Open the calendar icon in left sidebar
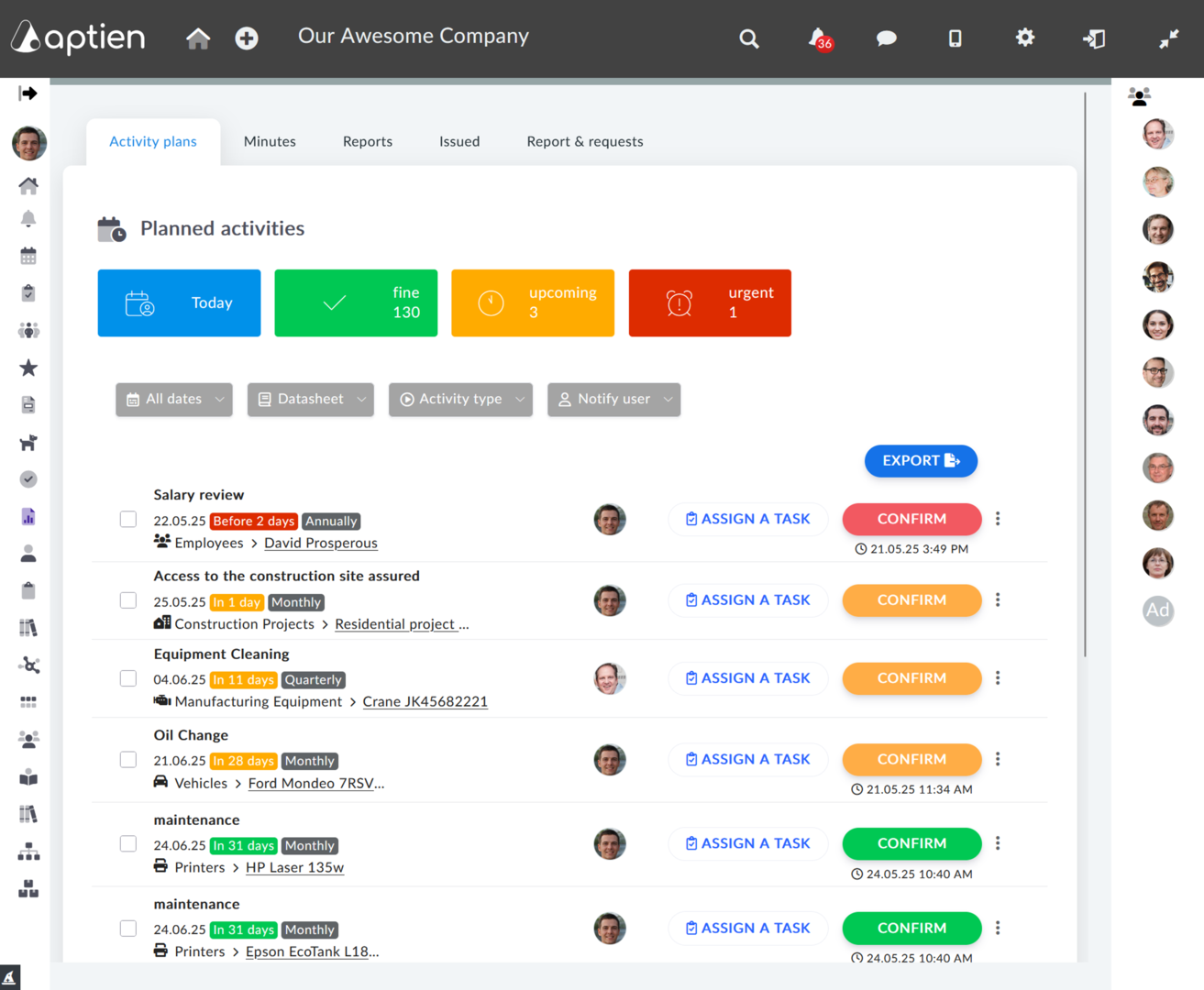Viewport: 1204px width, 990px height. (x=28, y=256)
